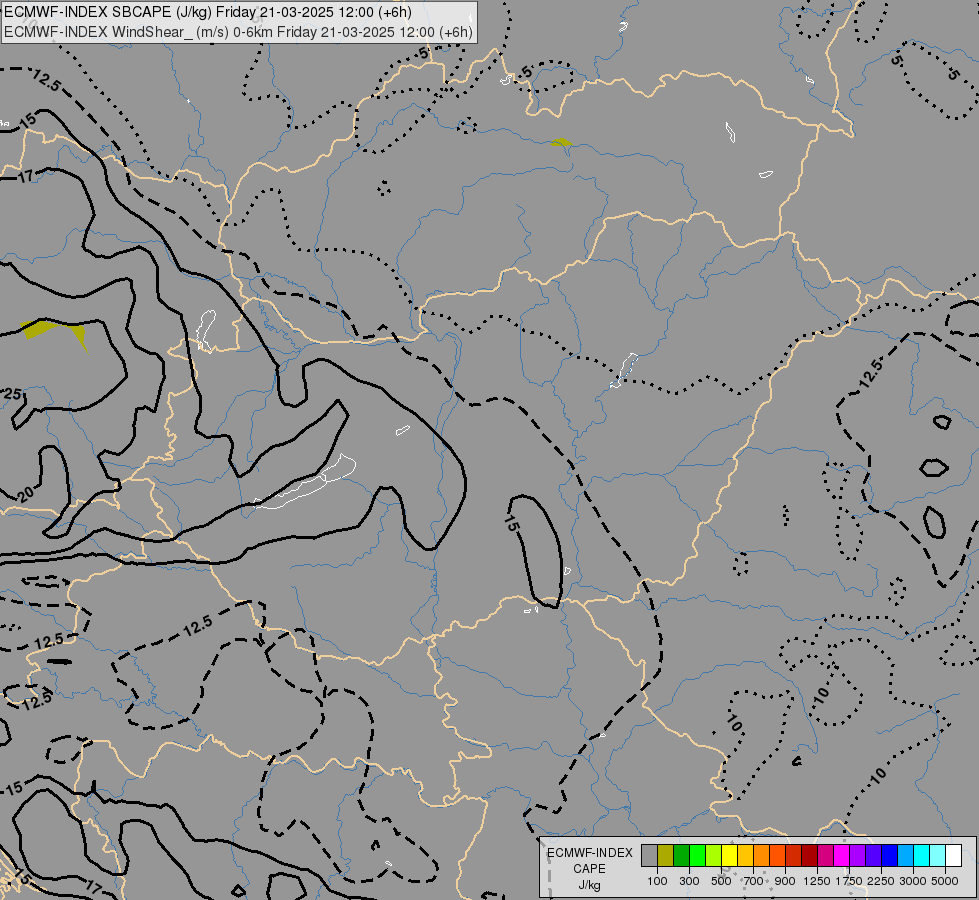Select the orange-red swatch left of 900
This screenshot has width=979, height=900.
click(x=777, y=856)
